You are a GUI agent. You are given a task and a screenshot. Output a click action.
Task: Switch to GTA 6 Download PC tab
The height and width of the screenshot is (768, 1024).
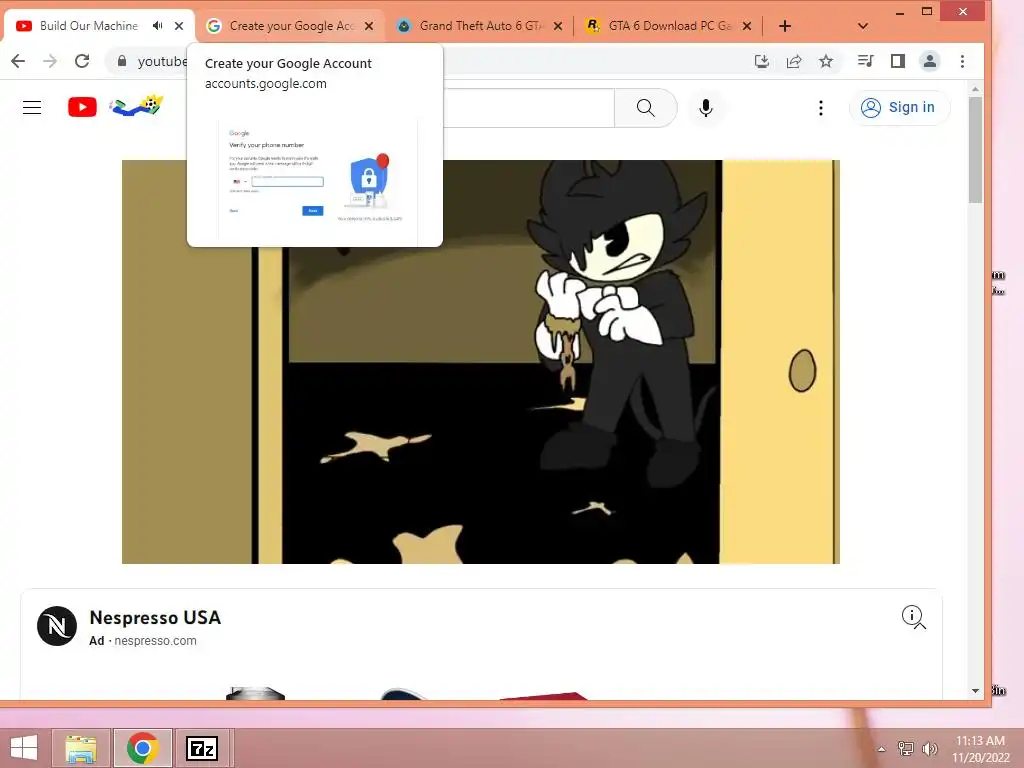(669, 26)
